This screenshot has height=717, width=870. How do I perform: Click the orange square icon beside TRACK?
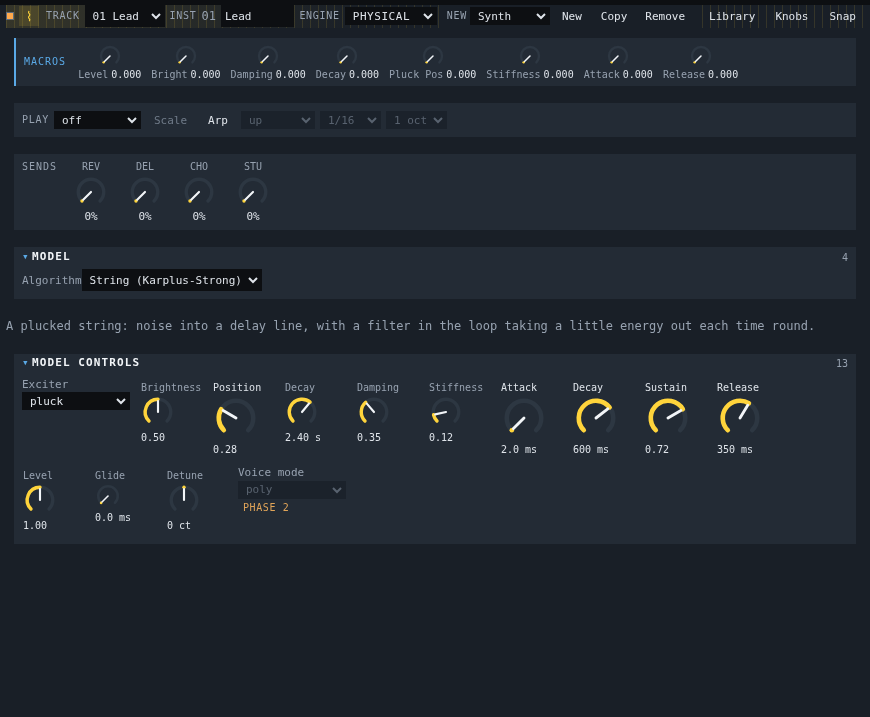(x=10, y=16)
